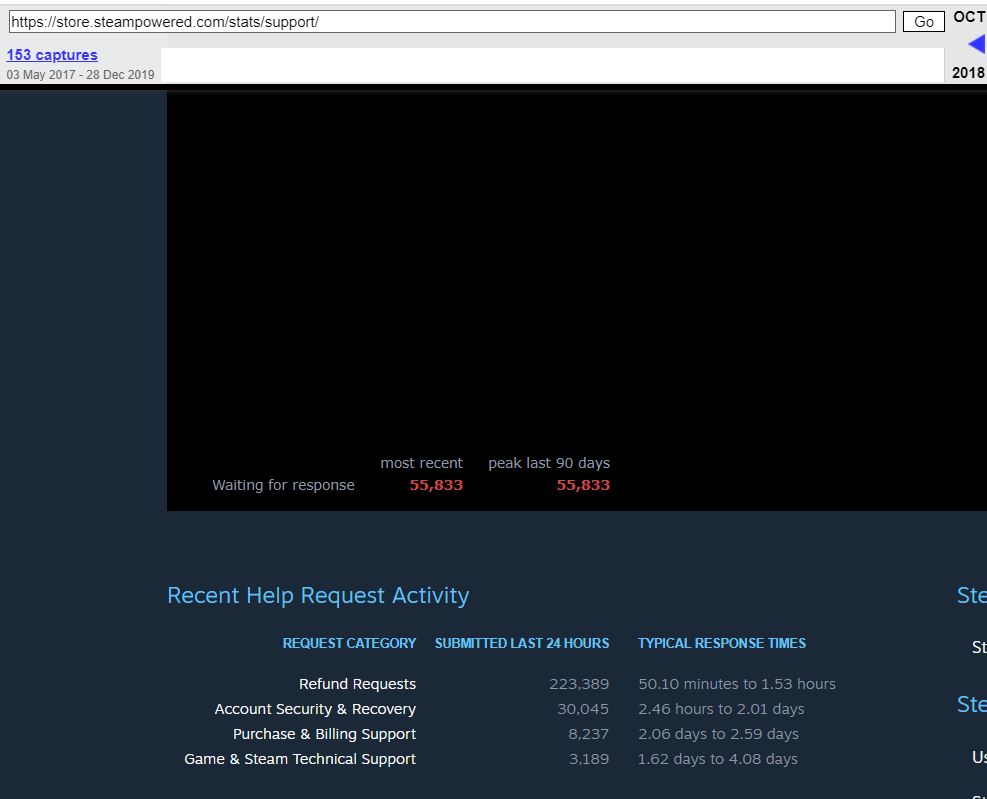Image resolution: width=987 pixels, height=799 pixels.
Task: Click '2.06 days to 2.59 days'
Action: pyautogui.click(x=718, y=734)
